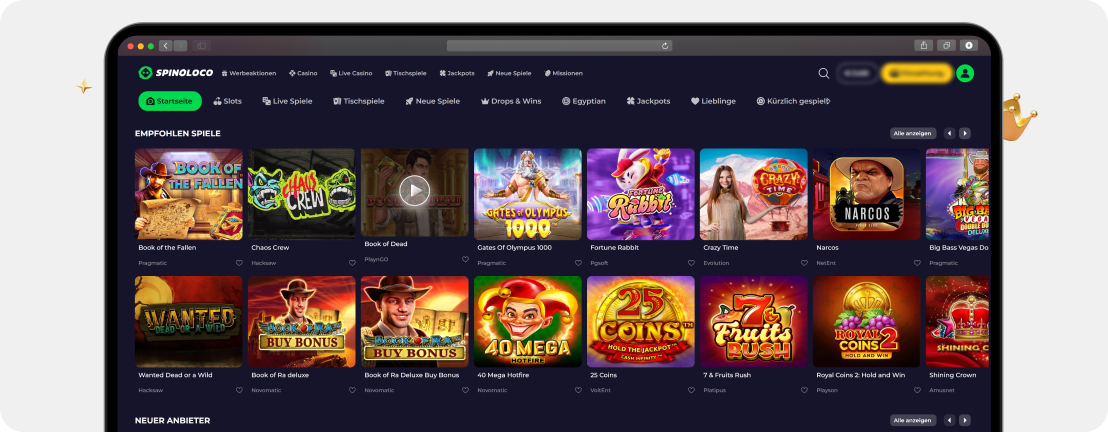Image resolution: width=1108 pixels, height=432 pixels.
Task: Expand more category tabs arrow
Action: click(827, 101)
